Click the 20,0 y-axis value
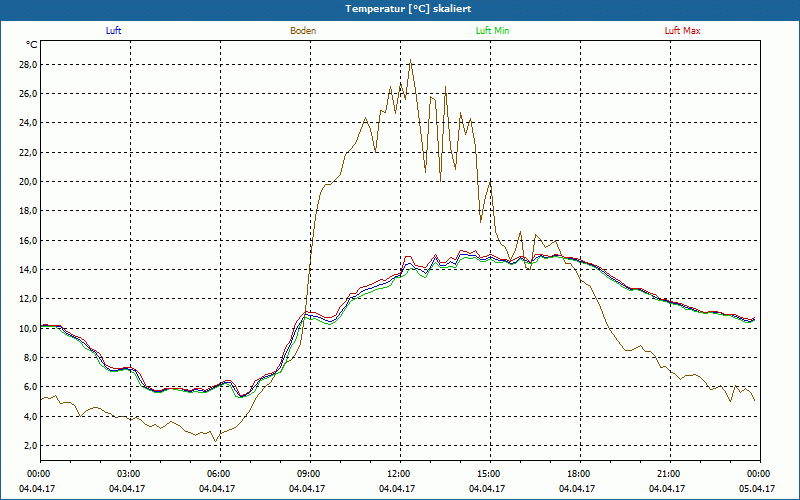 pos(28,182)
